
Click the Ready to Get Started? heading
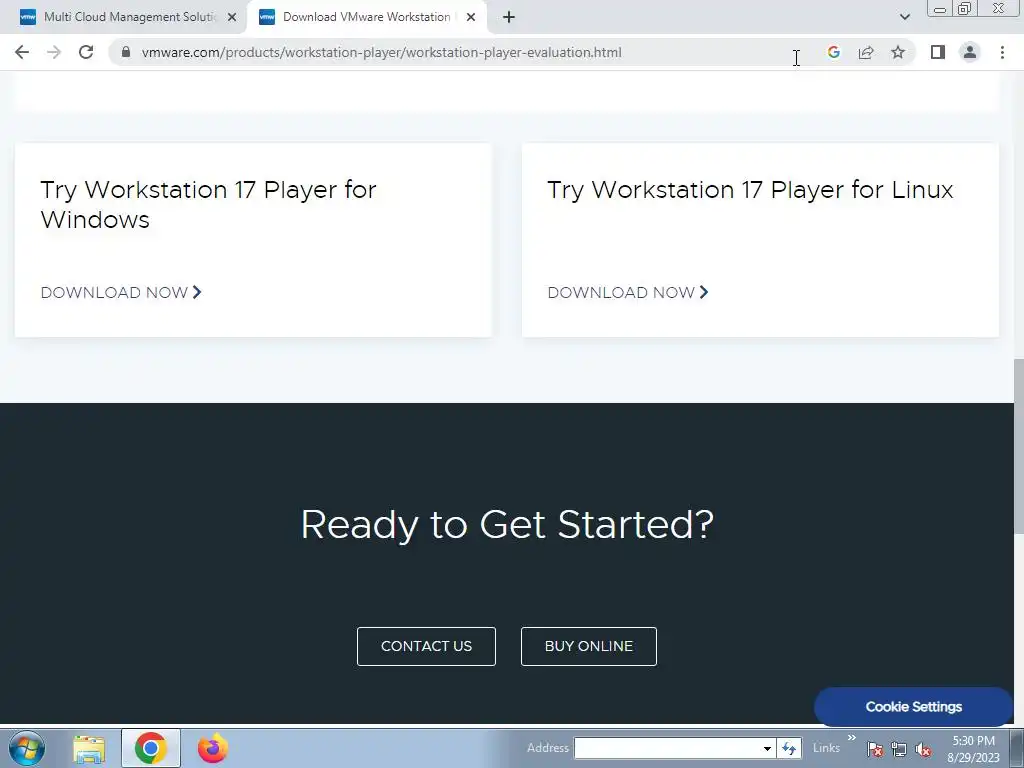click(507, 524)
